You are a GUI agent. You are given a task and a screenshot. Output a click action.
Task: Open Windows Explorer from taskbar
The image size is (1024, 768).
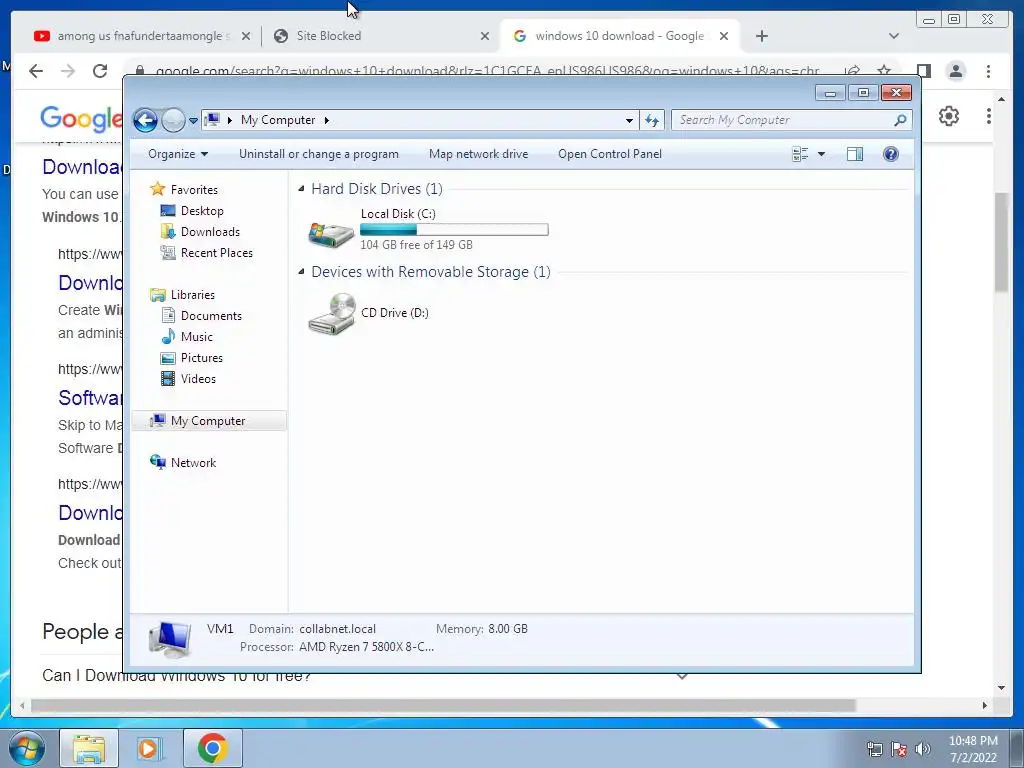pyautogui.click(x=89, y=749)
